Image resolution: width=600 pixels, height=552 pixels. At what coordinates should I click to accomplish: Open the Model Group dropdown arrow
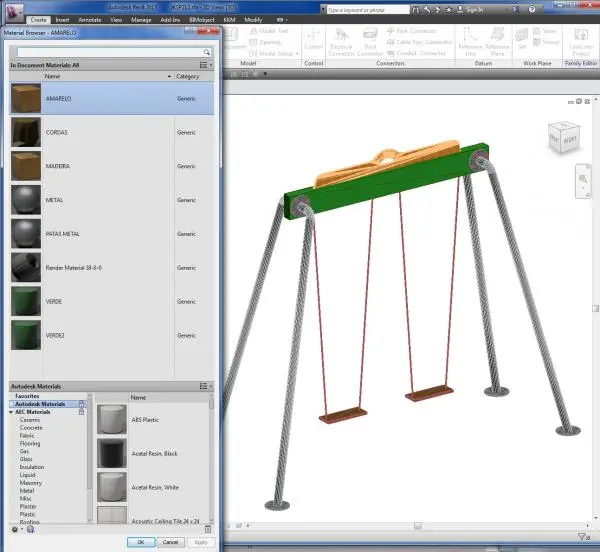click(297, 54)
